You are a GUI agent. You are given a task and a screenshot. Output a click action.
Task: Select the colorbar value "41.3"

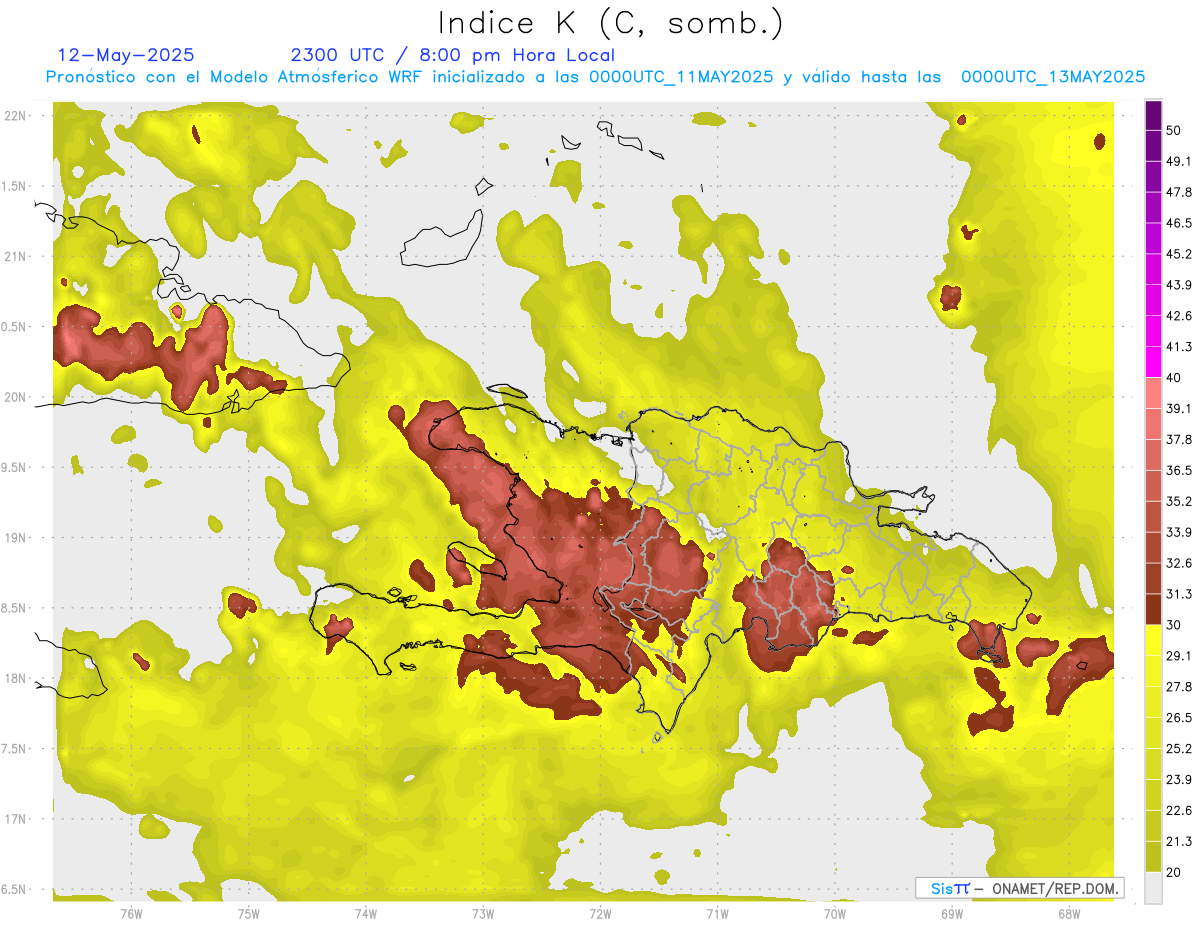pos(1179,347)
